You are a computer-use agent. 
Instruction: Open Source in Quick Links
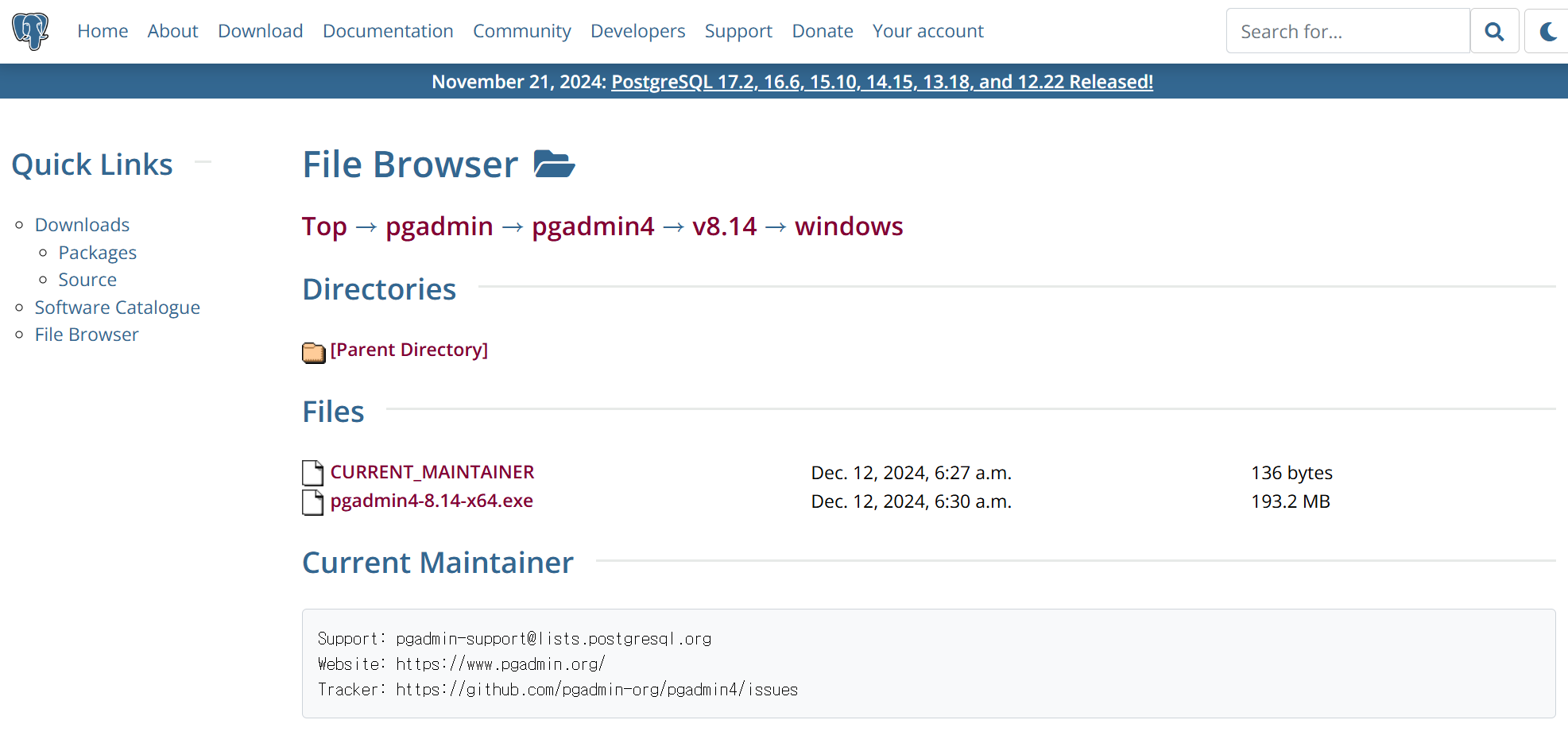point(87,280)
